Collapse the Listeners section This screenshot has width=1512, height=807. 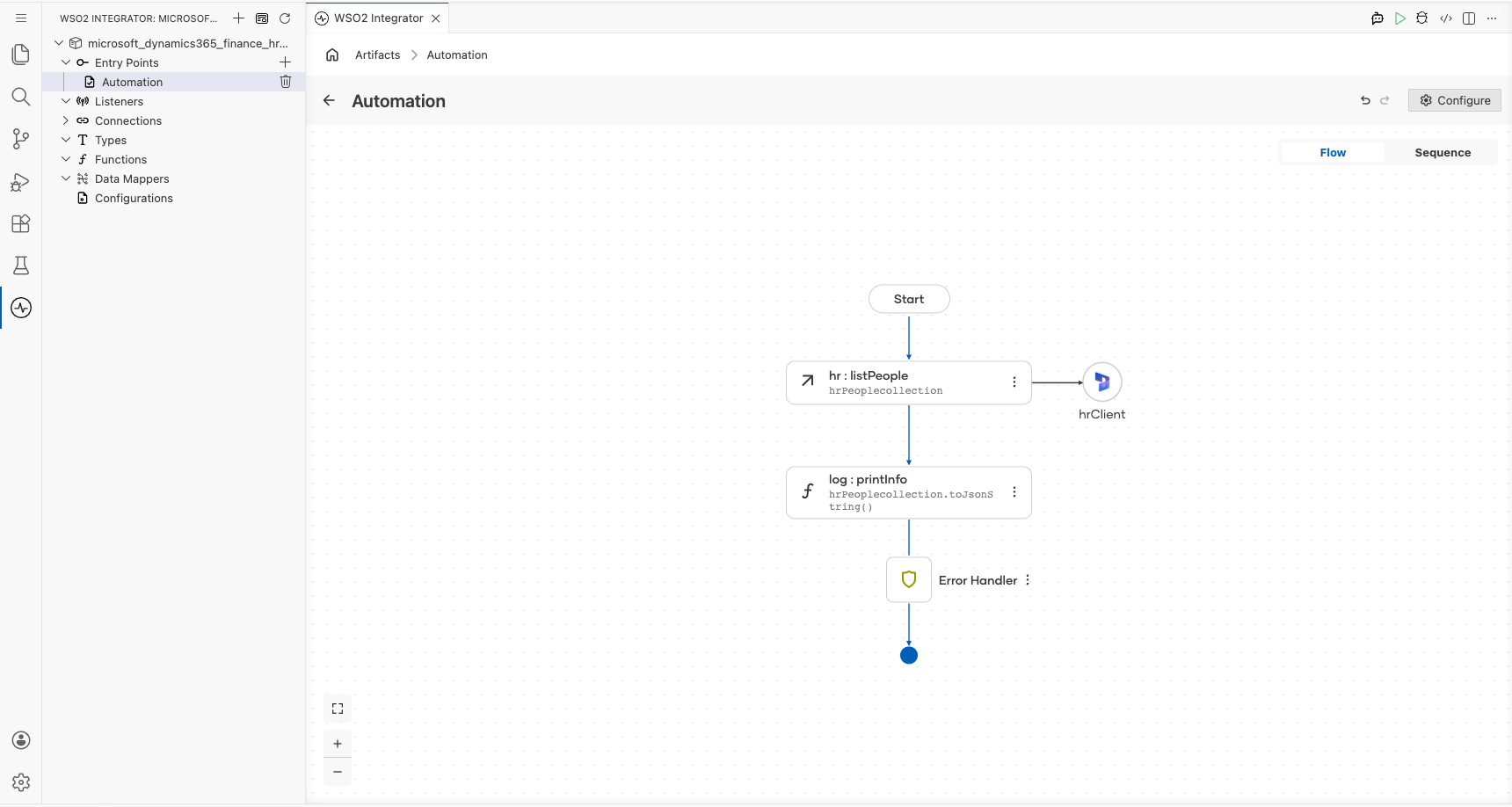(x=66, y=101)
